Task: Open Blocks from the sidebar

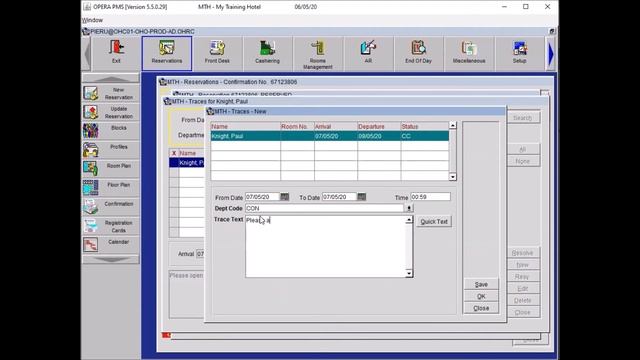Action: pyautogui.click(x=111, y=131)
